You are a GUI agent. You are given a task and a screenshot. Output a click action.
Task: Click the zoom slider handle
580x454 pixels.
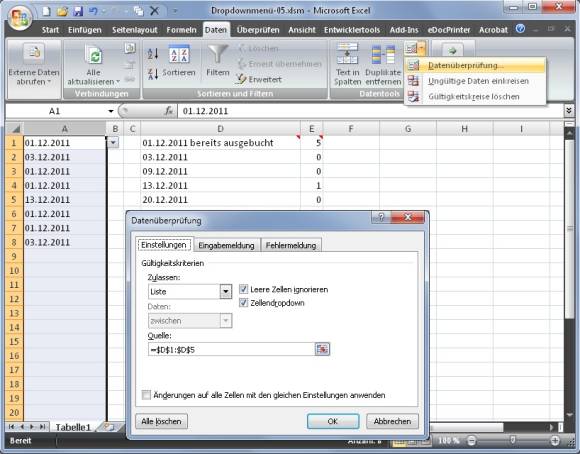[513, 440]
